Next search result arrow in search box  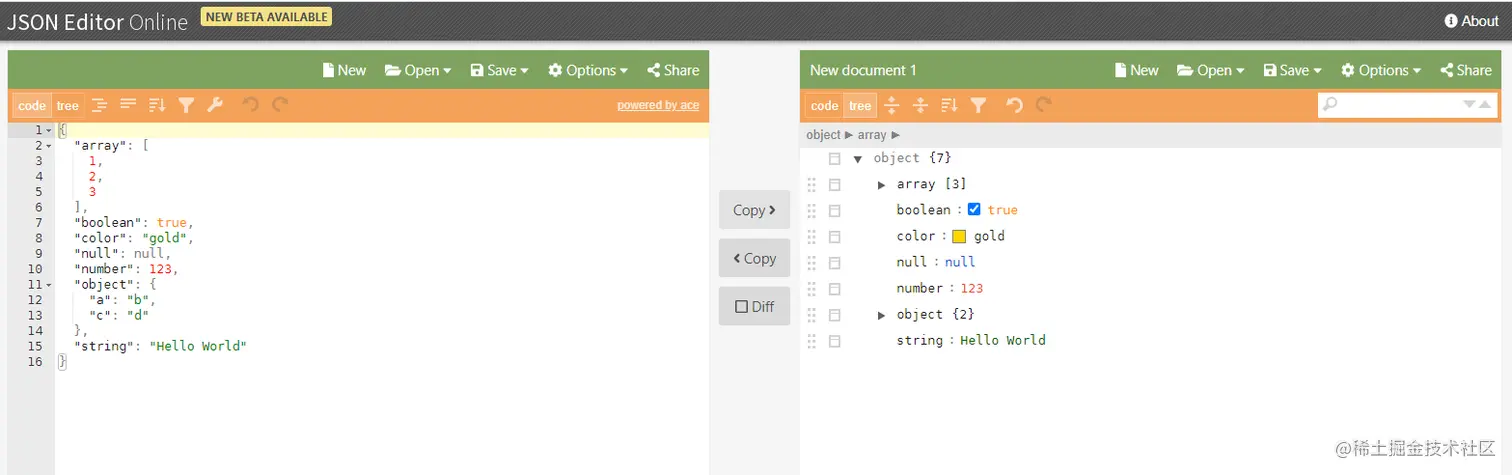1469,104
